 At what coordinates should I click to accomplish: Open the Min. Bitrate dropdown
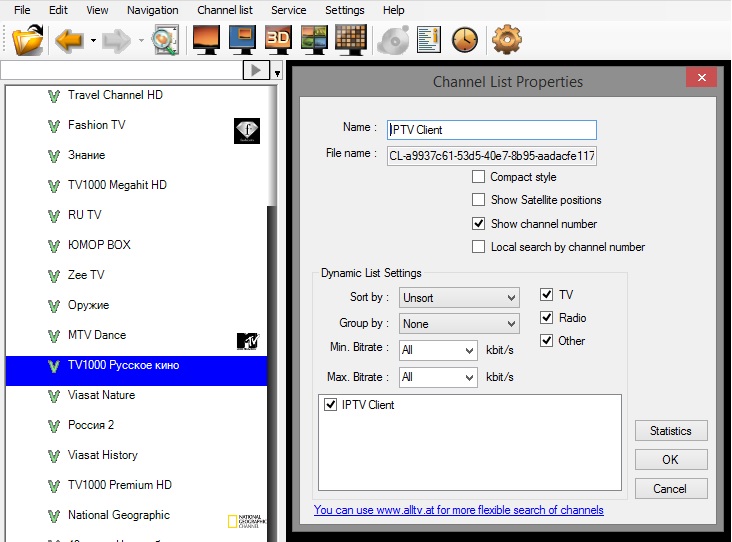[x=437, y=351]
